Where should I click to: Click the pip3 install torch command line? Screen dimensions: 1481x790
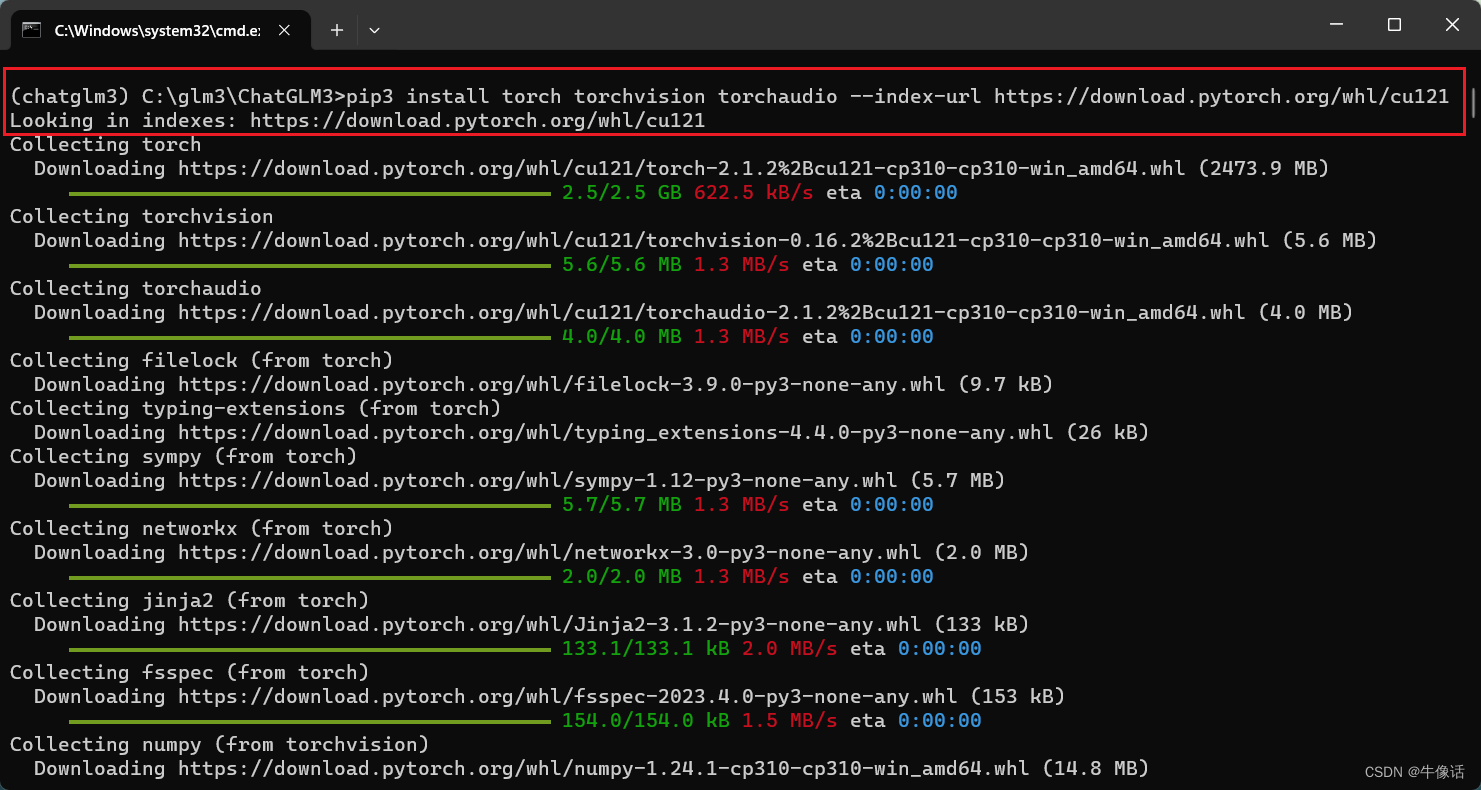(x=729, y=96)
